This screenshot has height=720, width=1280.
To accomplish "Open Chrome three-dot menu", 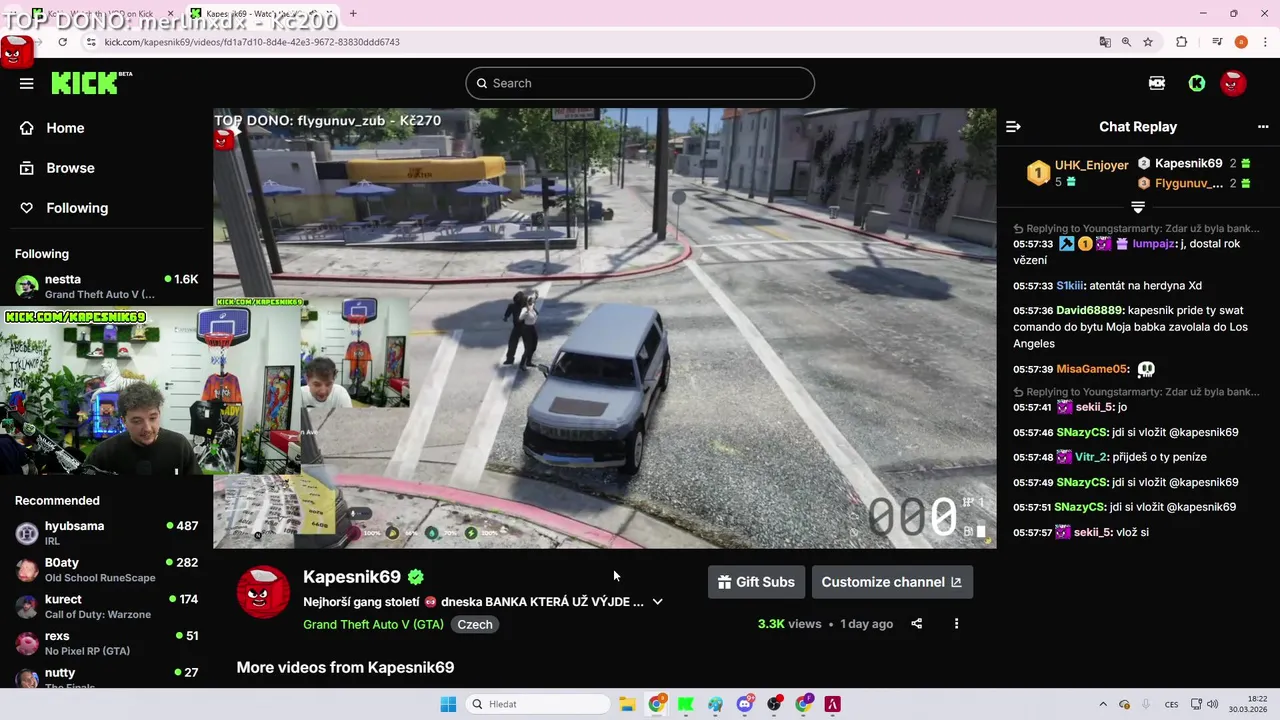I will tap(1263, 42).
